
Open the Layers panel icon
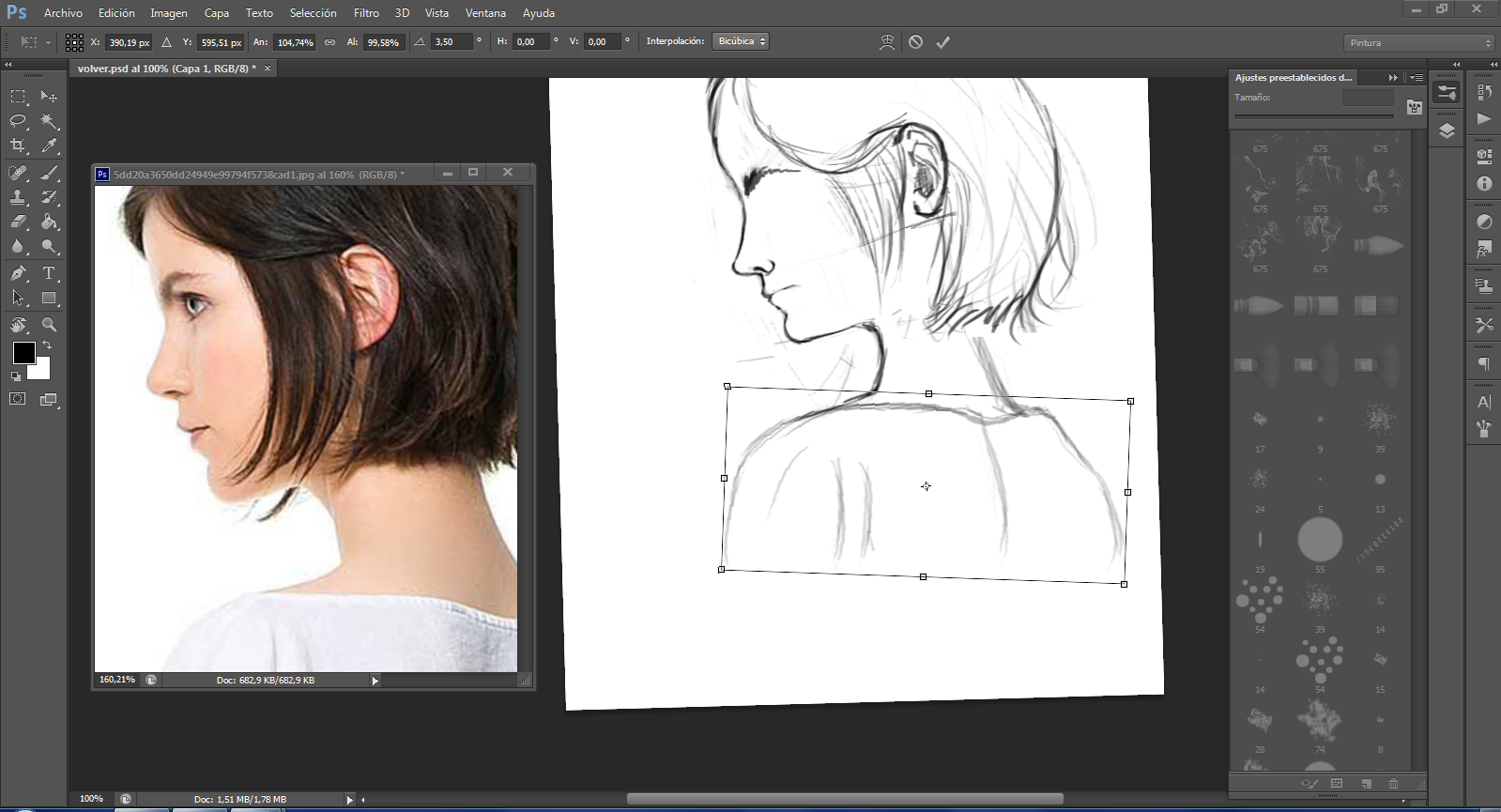click(x=1447, y=130)
